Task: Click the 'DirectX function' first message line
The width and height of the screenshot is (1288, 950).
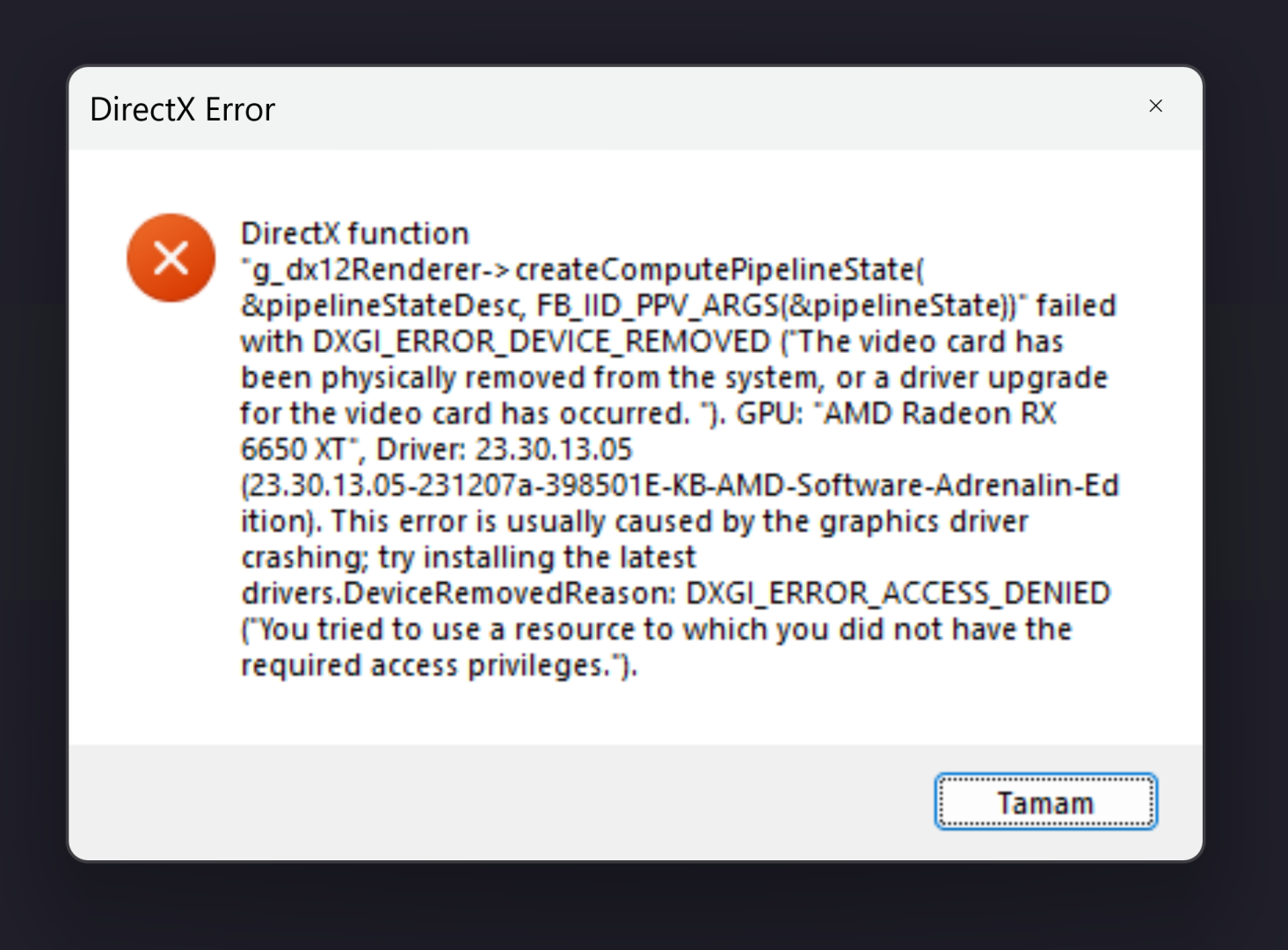Action: click(x=355, y=234)
